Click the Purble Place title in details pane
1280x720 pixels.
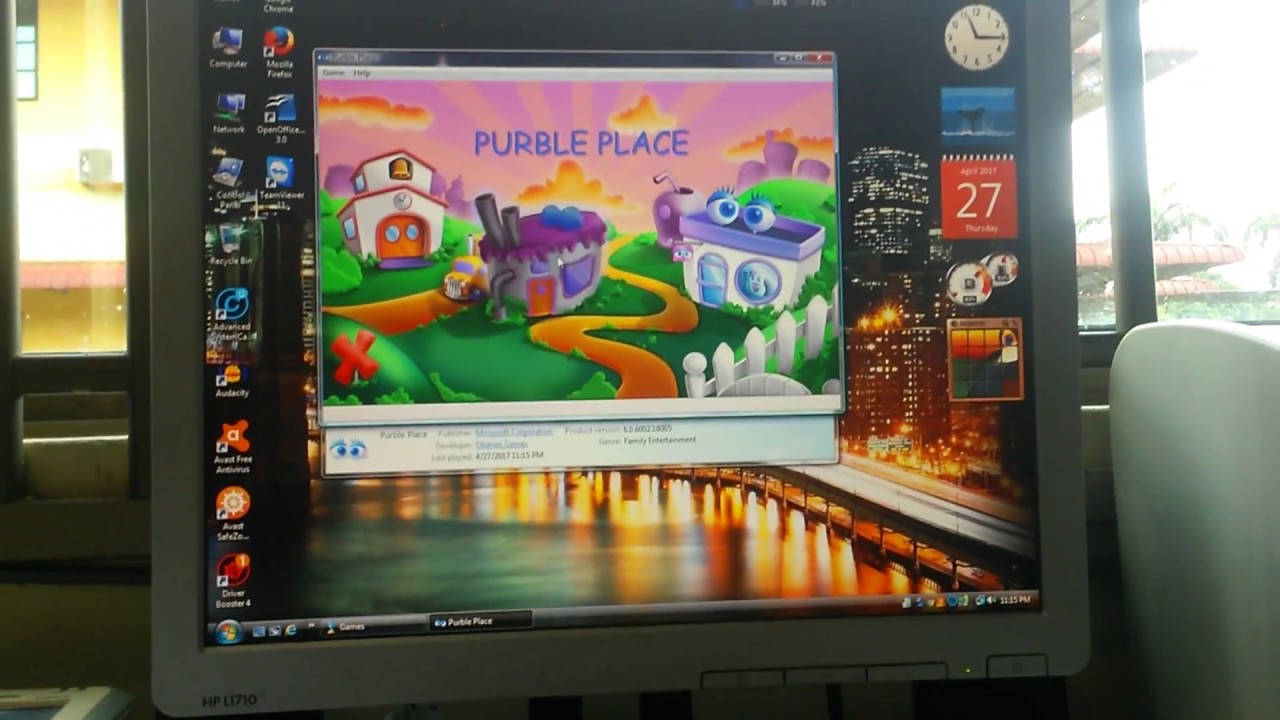[x=403, y=434]
